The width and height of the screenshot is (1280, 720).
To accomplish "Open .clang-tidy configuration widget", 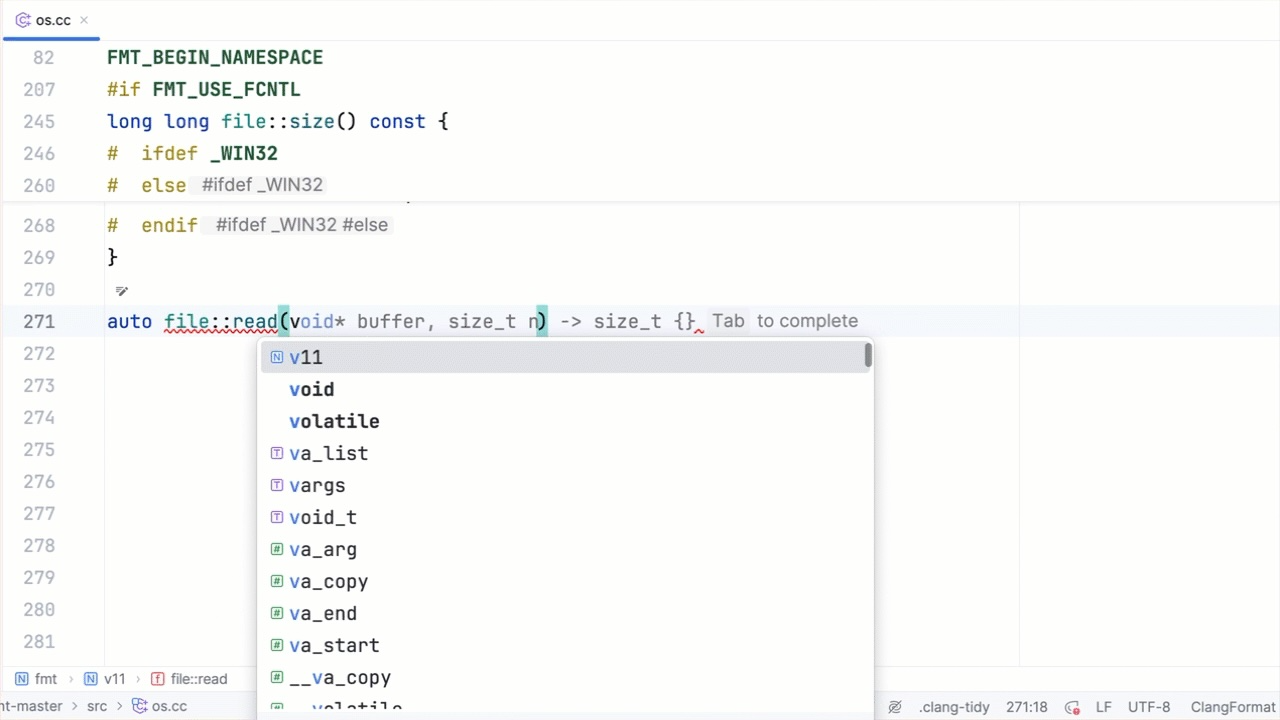I will point(953,707).
